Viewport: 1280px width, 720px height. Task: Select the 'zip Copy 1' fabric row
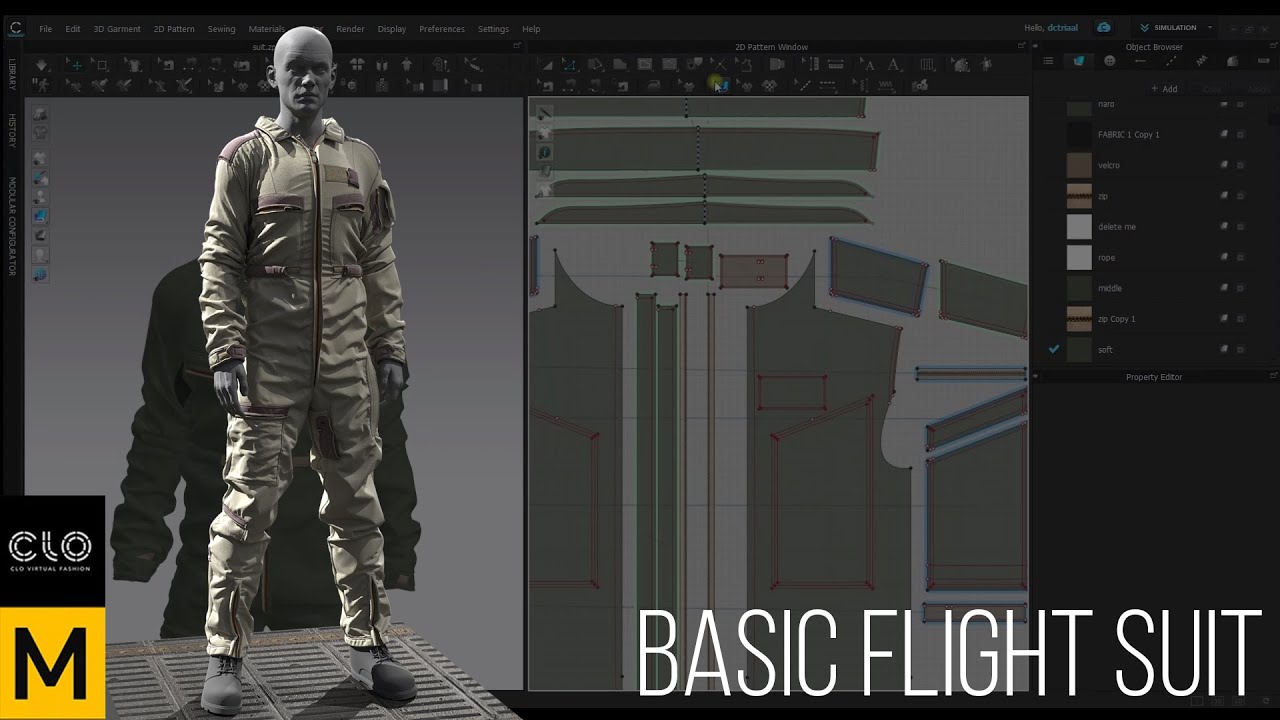[1155, 319]
